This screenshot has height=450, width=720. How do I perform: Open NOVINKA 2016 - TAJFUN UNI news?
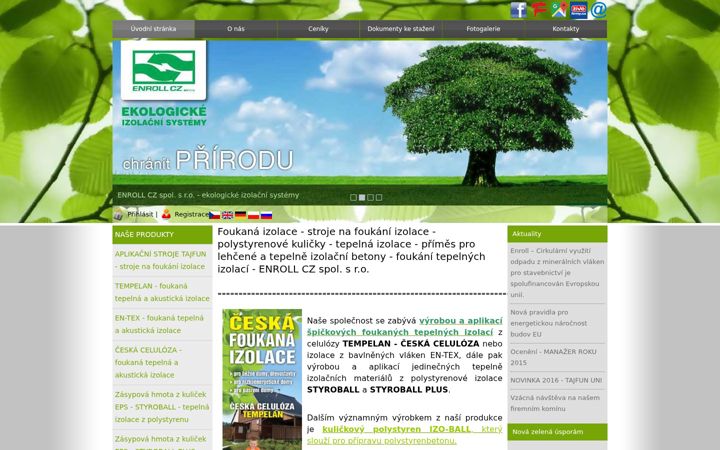(x=556, y=380)
